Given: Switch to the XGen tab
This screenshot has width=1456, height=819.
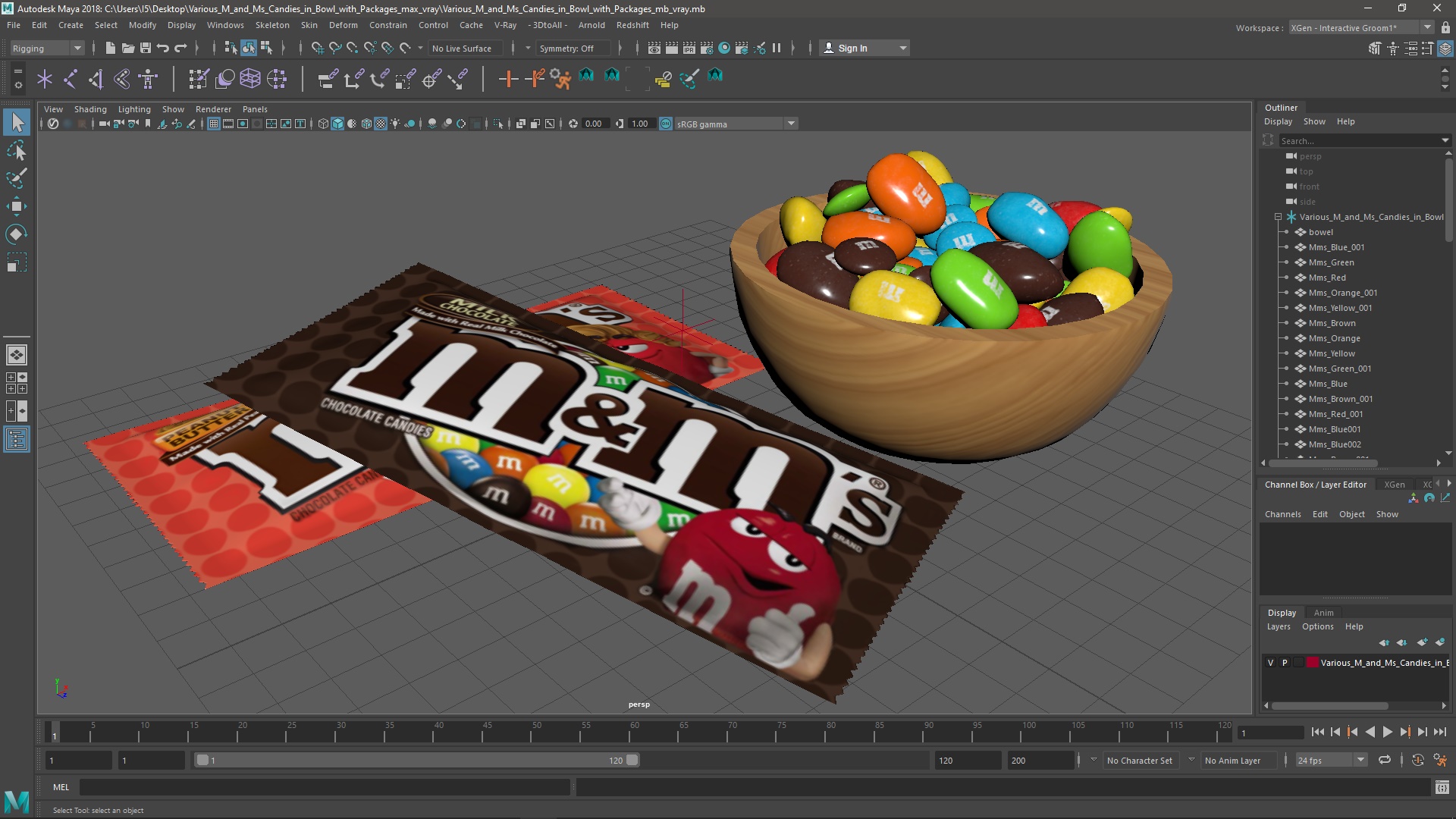Looking at the screenshot, I should click(1394, 485).
